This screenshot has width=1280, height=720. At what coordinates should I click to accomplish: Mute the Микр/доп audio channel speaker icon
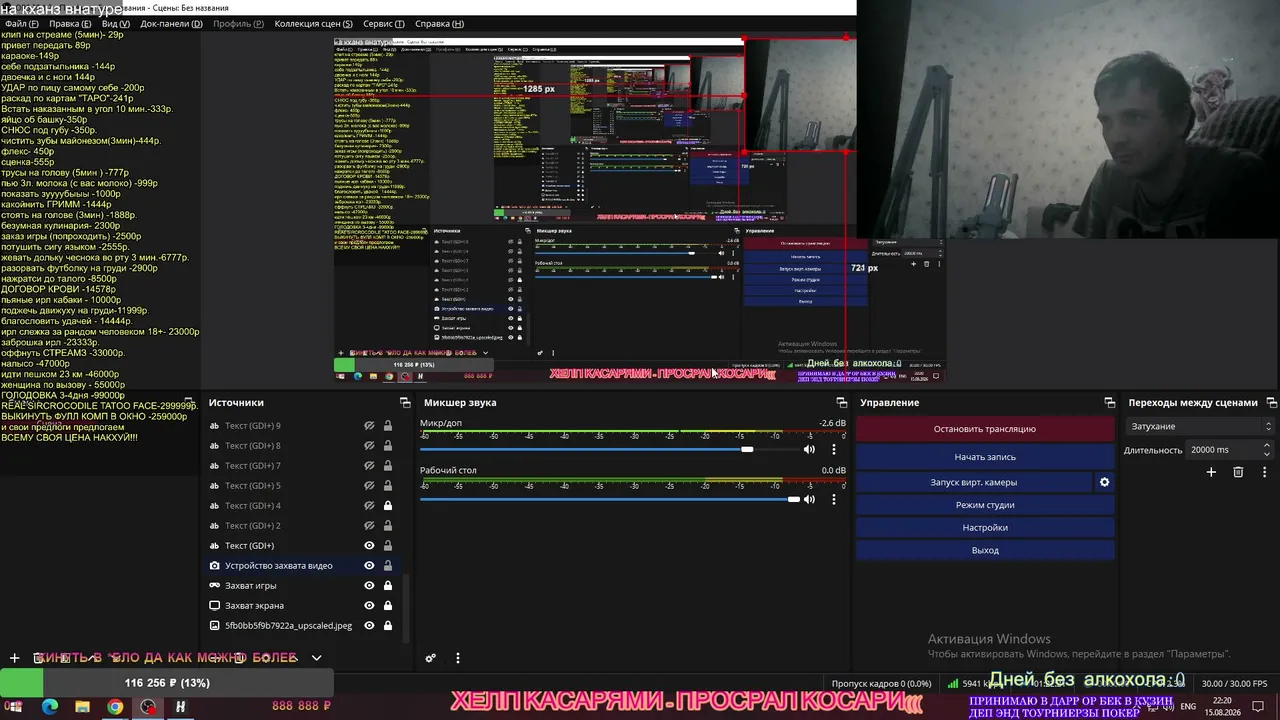pyautogui.click(x=809, y=450)
